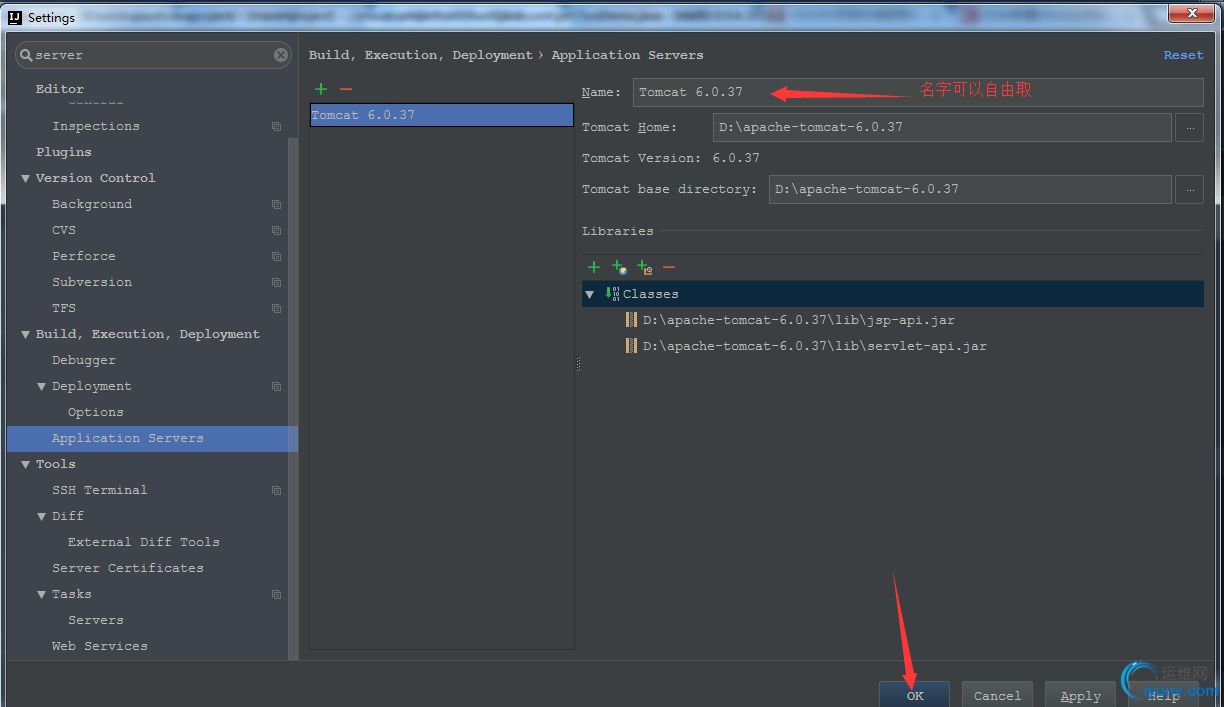Click project-level icon beside Inspections
The height and width of the screenshot is (707, 1224).
(276, 127)
